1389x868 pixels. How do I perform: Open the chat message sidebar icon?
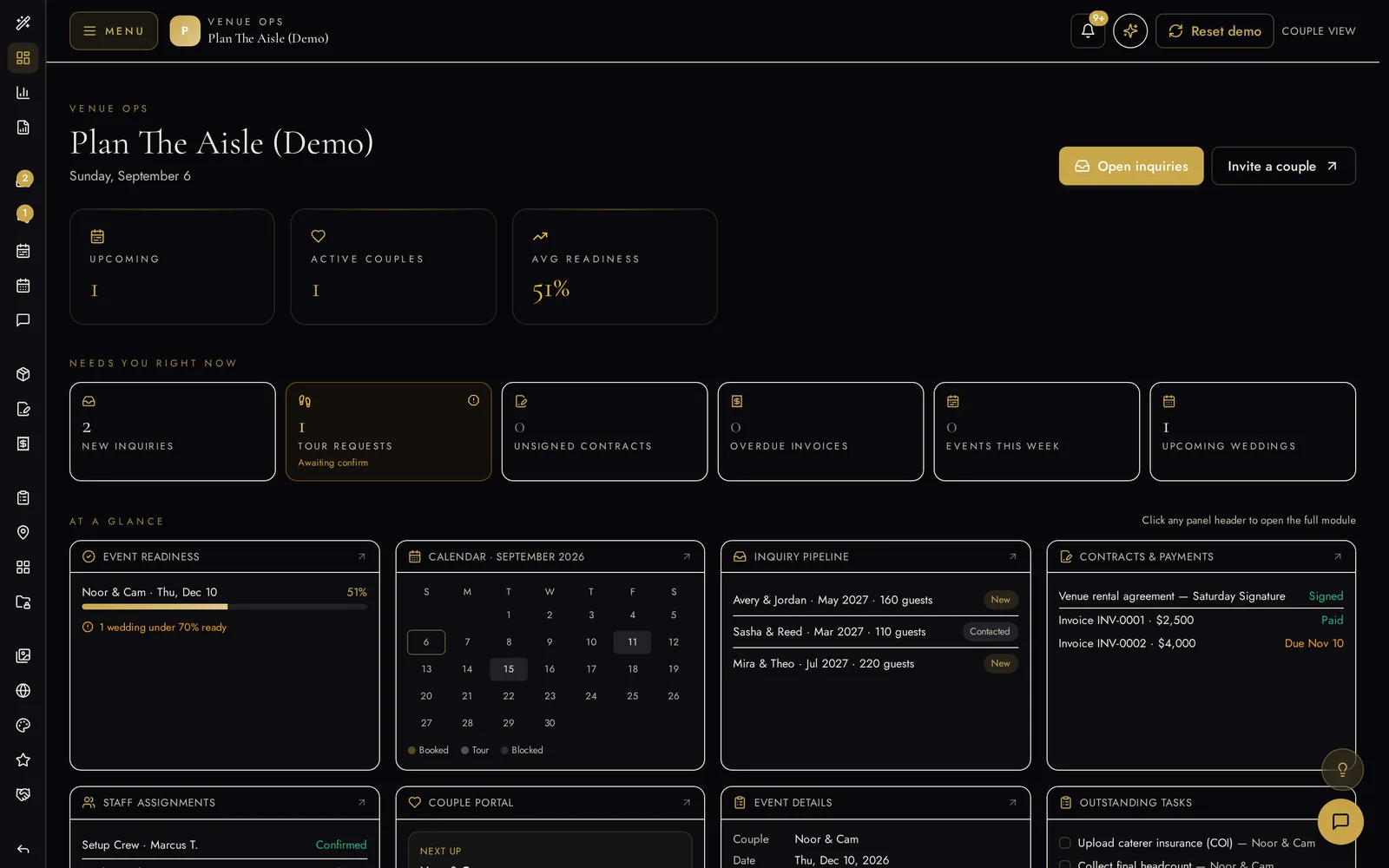[23, 320]
